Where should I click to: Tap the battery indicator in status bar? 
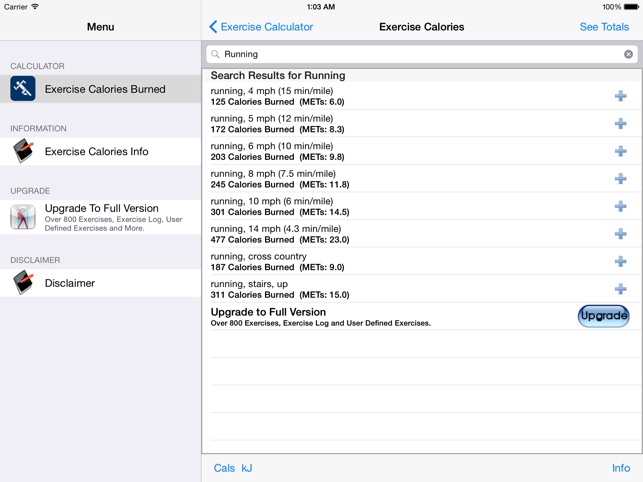632,7
